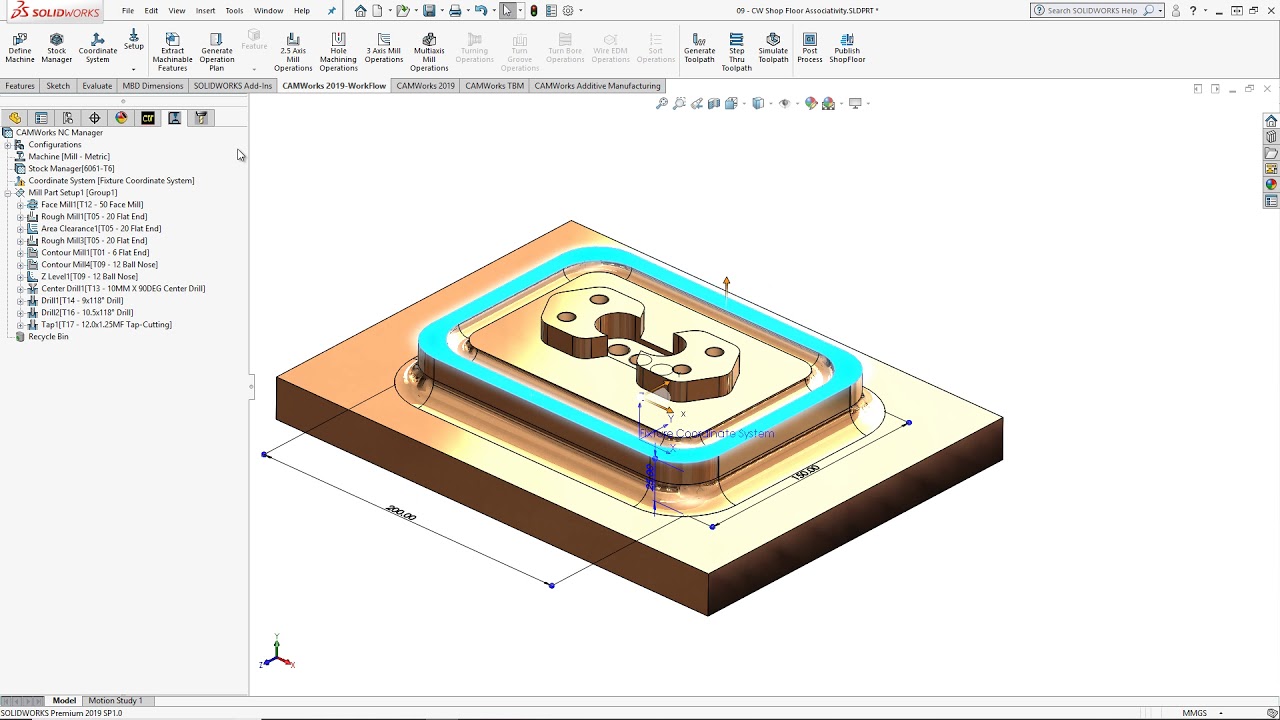Open the DisplayManager color wheel tab
1280x720 pixels.
[122, 118]
